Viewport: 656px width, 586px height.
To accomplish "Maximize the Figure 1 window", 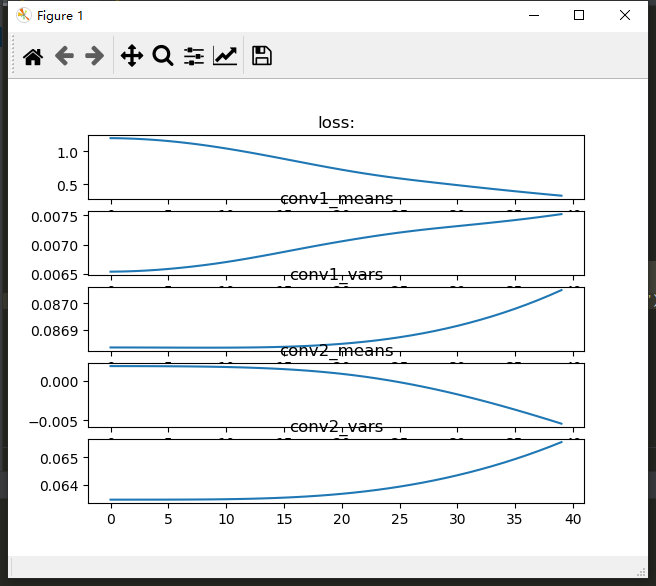I will tap(579, 15).
